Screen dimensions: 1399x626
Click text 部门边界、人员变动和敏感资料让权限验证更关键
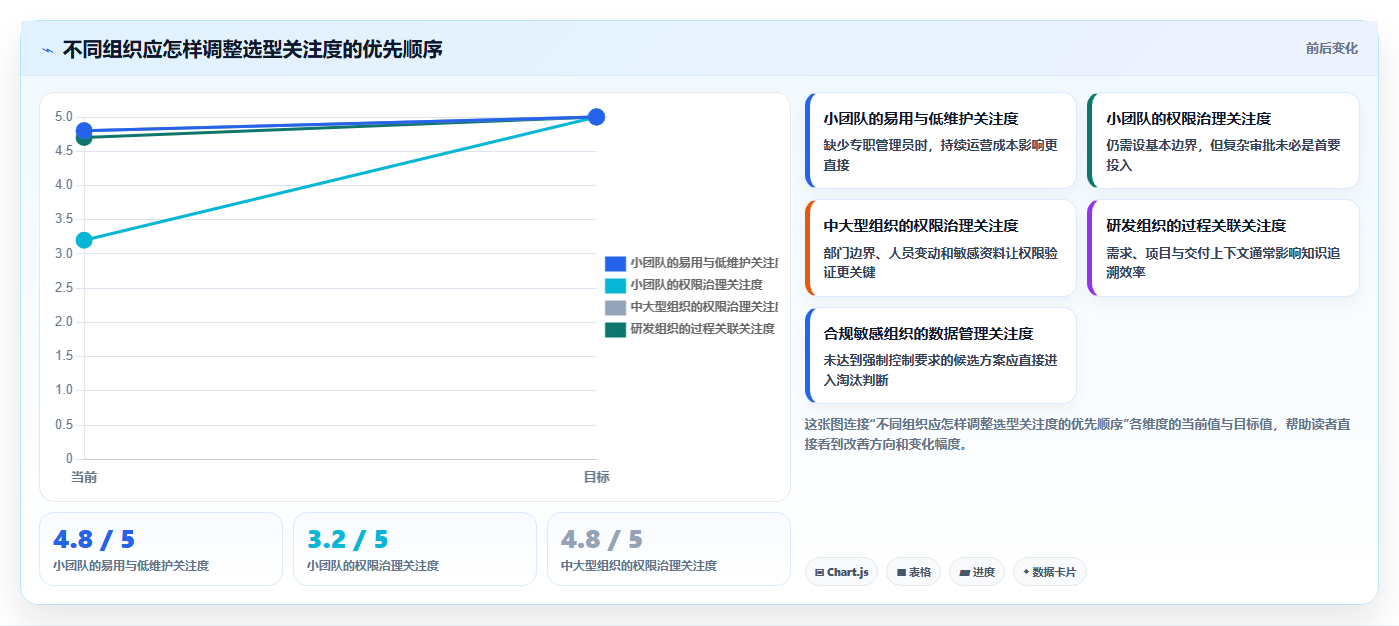pyautogui.click(x=940, y=263)
